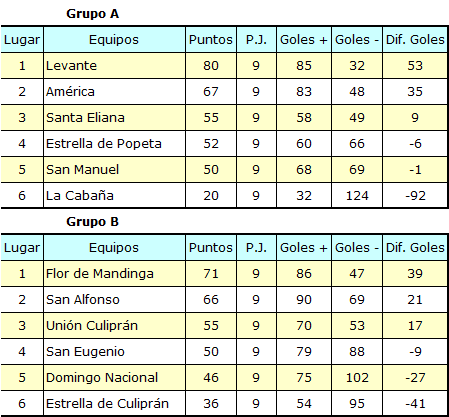Select Estrella de Popeta team cell
This screenshot has width=449, height=417.
coord(114,144)
